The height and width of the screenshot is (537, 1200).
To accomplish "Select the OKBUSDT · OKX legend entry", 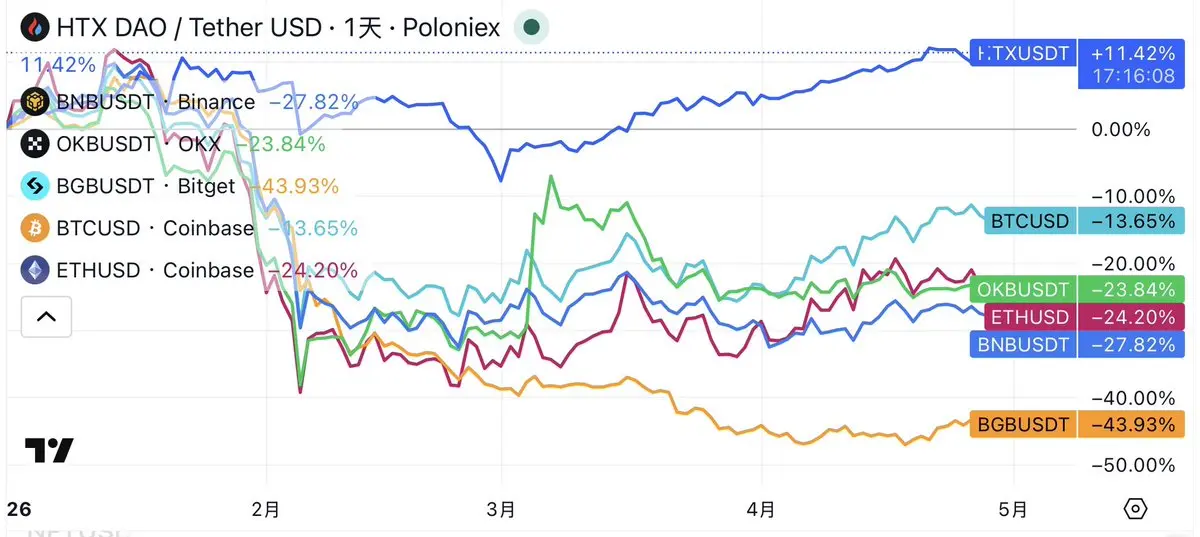I will 139,143.
